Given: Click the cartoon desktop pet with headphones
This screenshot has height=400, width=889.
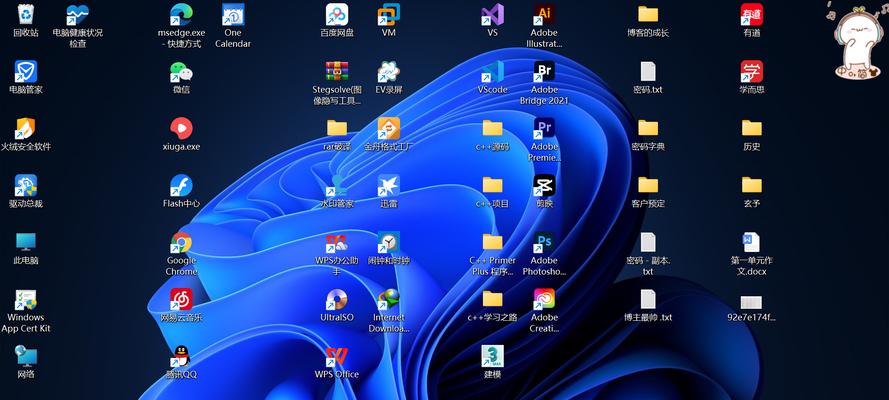Looking at the screenshot, I should [x=856, y=41].
